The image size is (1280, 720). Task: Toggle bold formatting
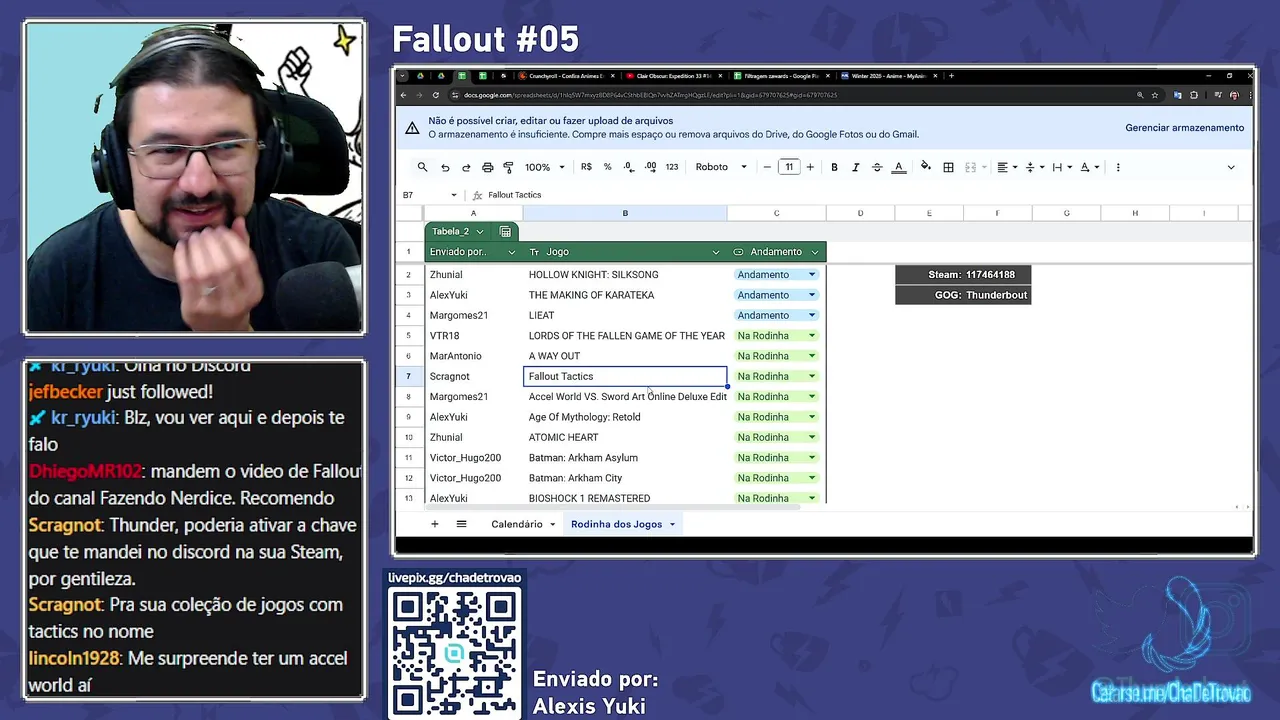click(834, 167)
